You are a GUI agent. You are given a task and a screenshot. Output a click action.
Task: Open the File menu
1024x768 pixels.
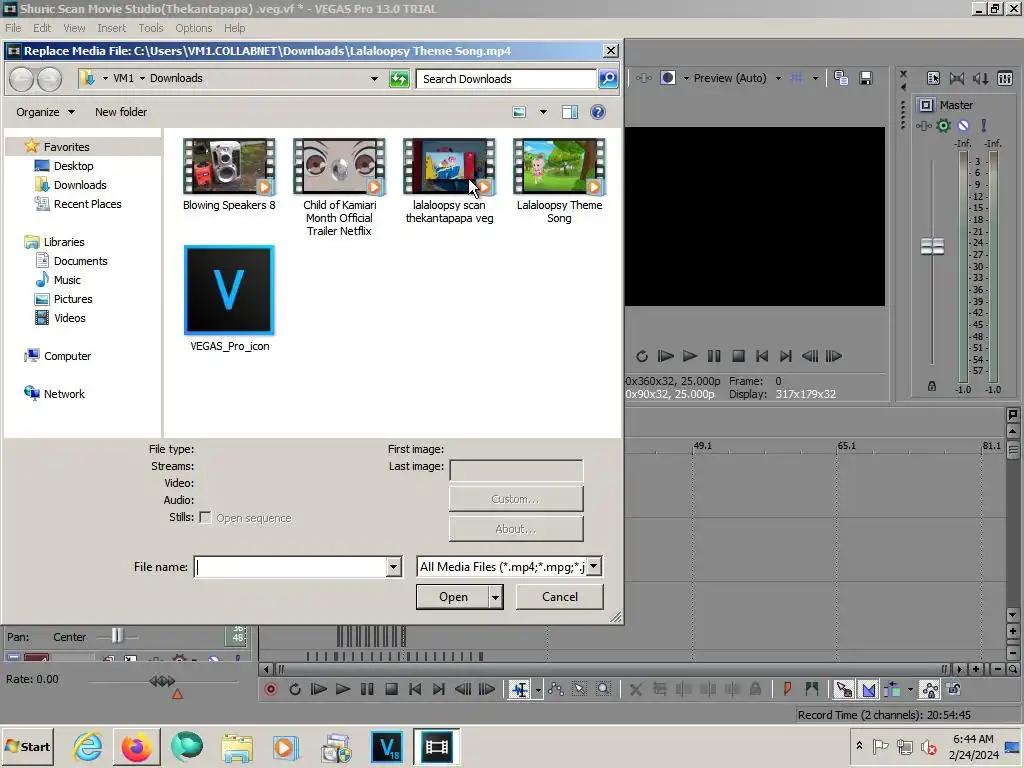pyautogui.click(x=13, y=28)
